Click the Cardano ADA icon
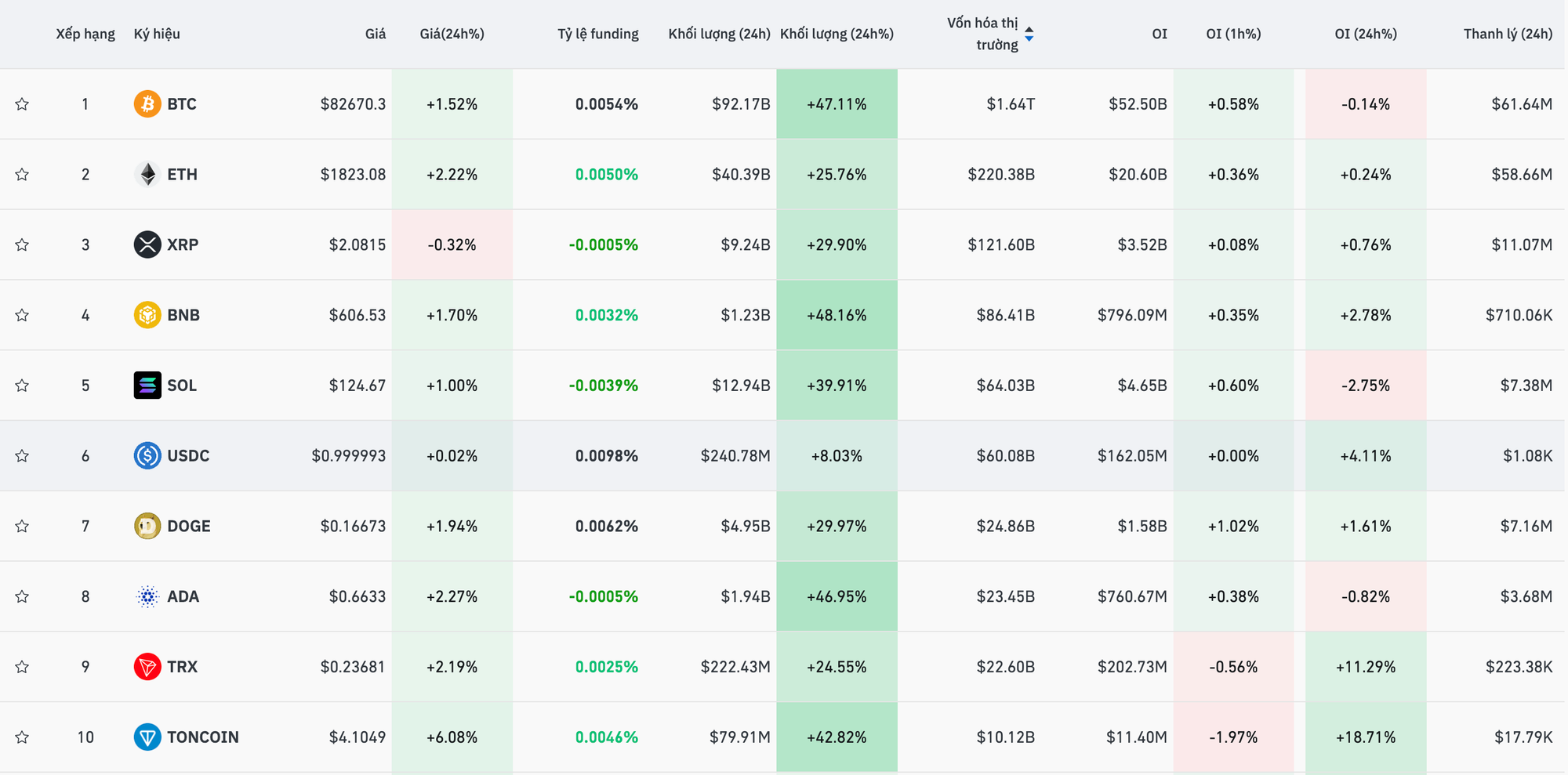Image resolution: width=1568 pixels, height=775 pixels. (147, 596)
